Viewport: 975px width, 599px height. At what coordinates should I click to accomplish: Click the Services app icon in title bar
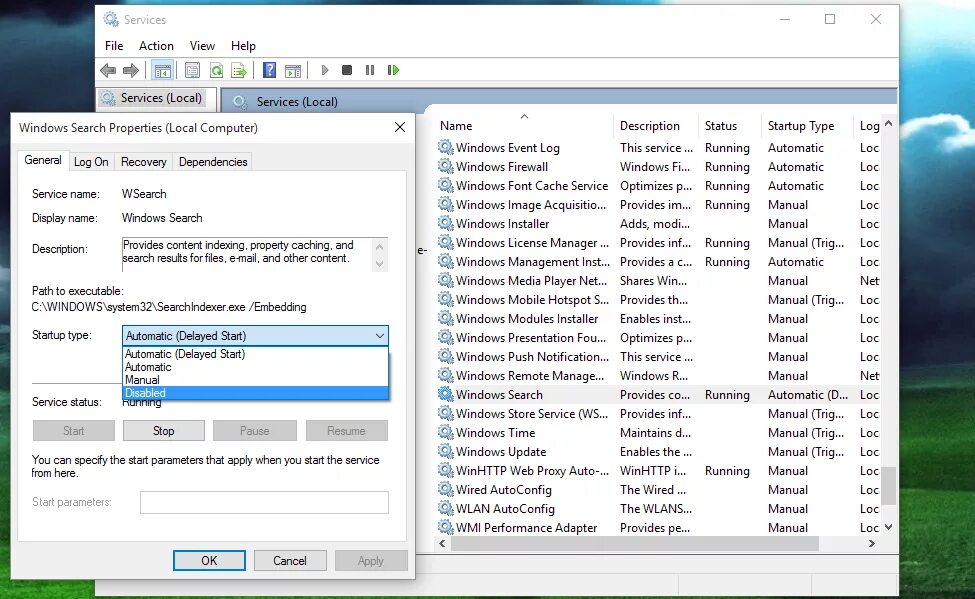111,19
